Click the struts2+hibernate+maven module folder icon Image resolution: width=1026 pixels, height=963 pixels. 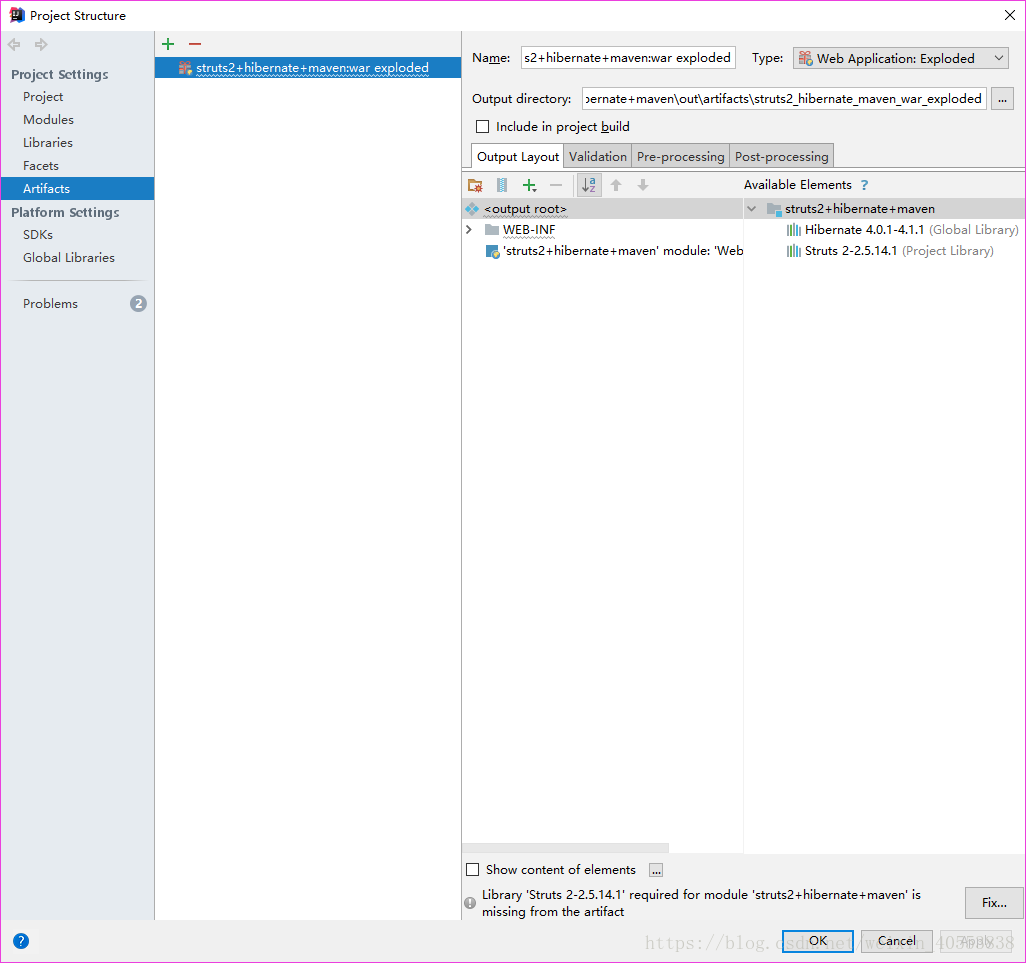pyautogui.click(x=774, y=209)
